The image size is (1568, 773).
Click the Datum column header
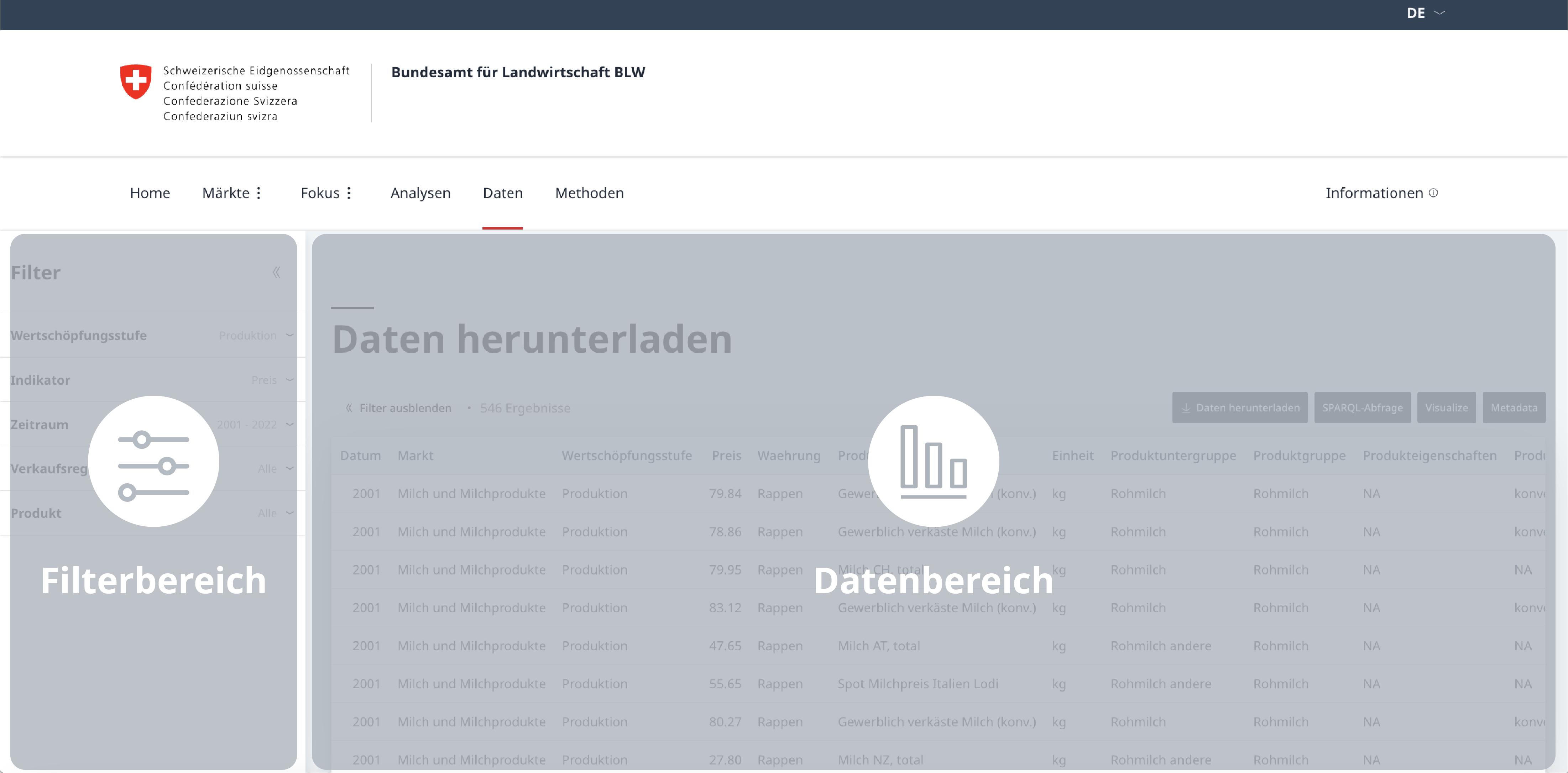tap(360, 455)
